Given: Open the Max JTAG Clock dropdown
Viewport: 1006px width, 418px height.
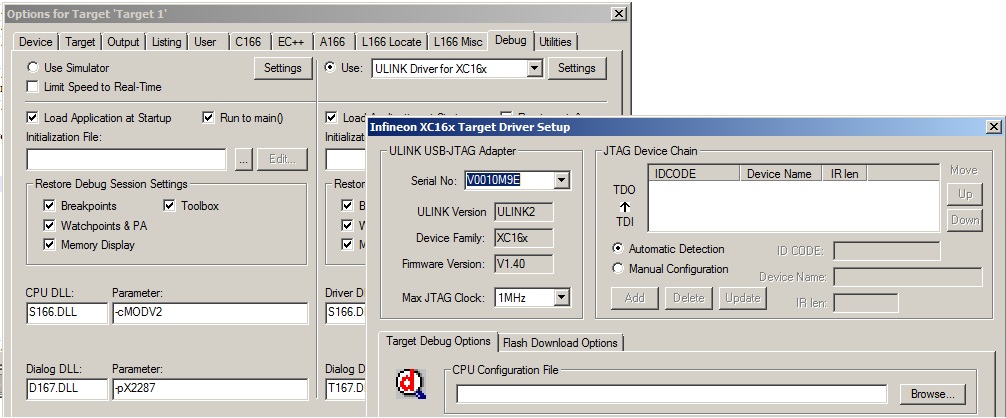Looking at the screenshot, I should click(x=561, y=297).
